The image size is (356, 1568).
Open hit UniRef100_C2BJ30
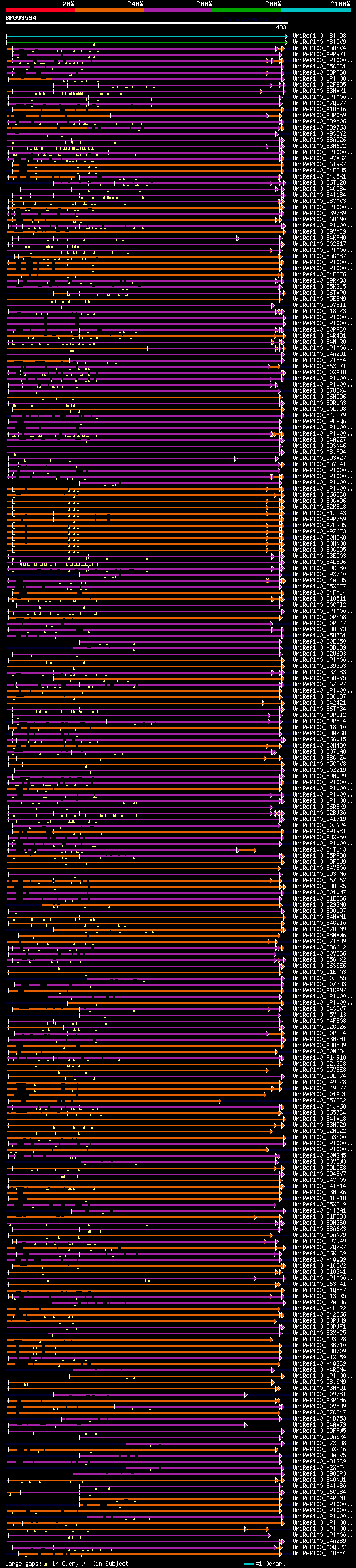pos(319,813)
